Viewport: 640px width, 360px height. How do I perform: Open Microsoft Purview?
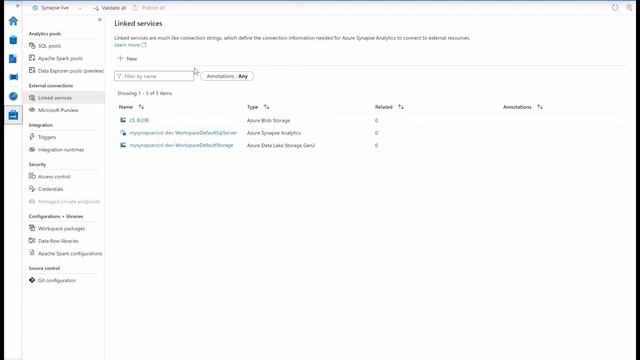pyautogui.click(x=58, y=110)
